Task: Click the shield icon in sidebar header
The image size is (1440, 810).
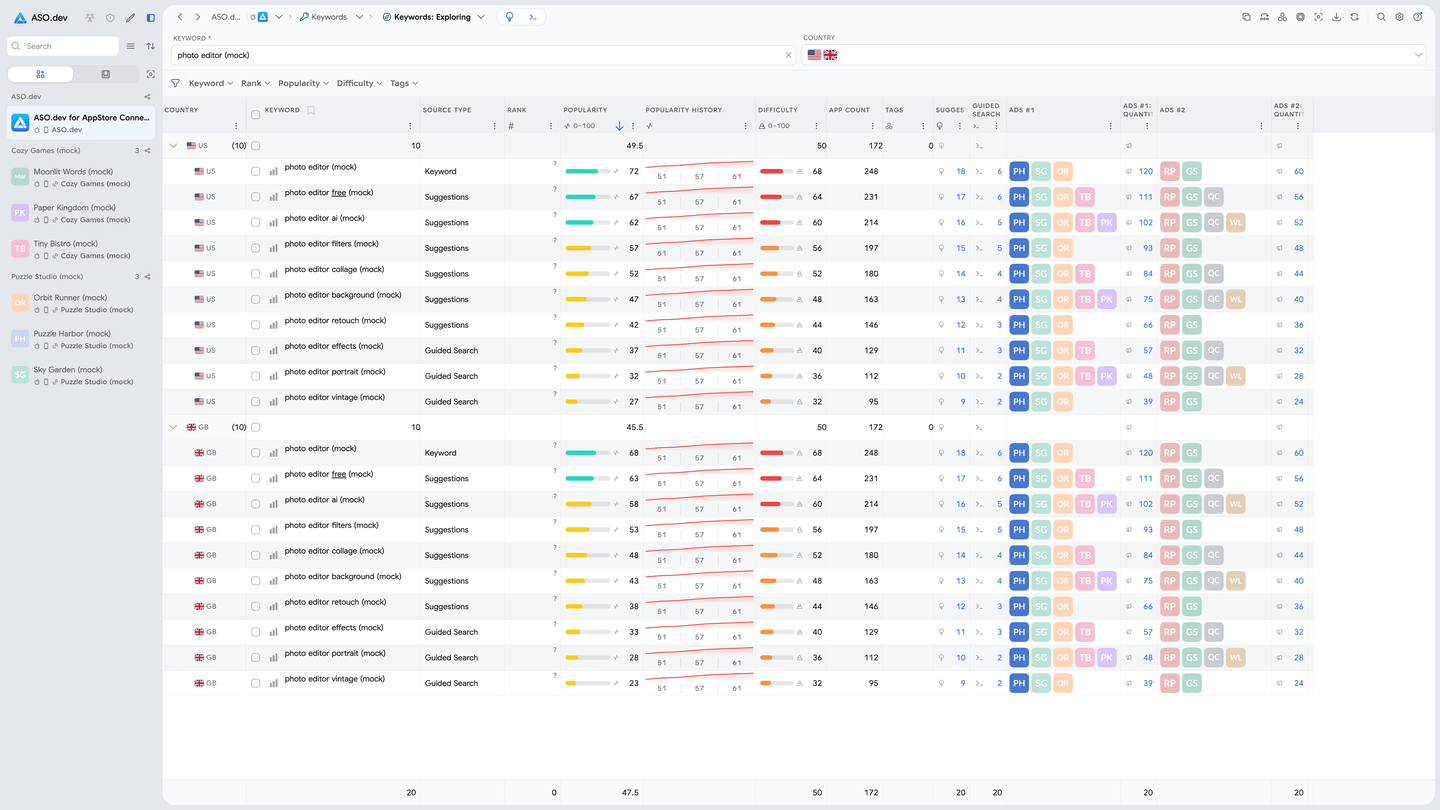Action: 110,18
